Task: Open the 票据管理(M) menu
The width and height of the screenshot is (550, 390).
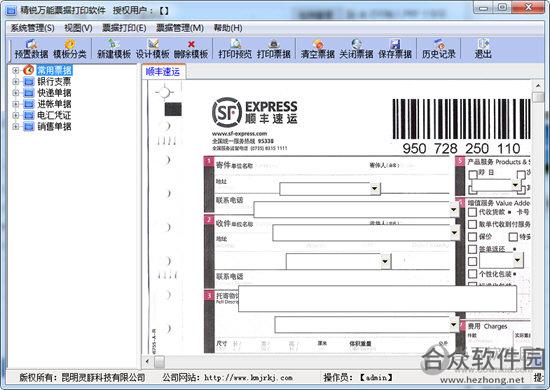Action: click(x=180, y=28)
